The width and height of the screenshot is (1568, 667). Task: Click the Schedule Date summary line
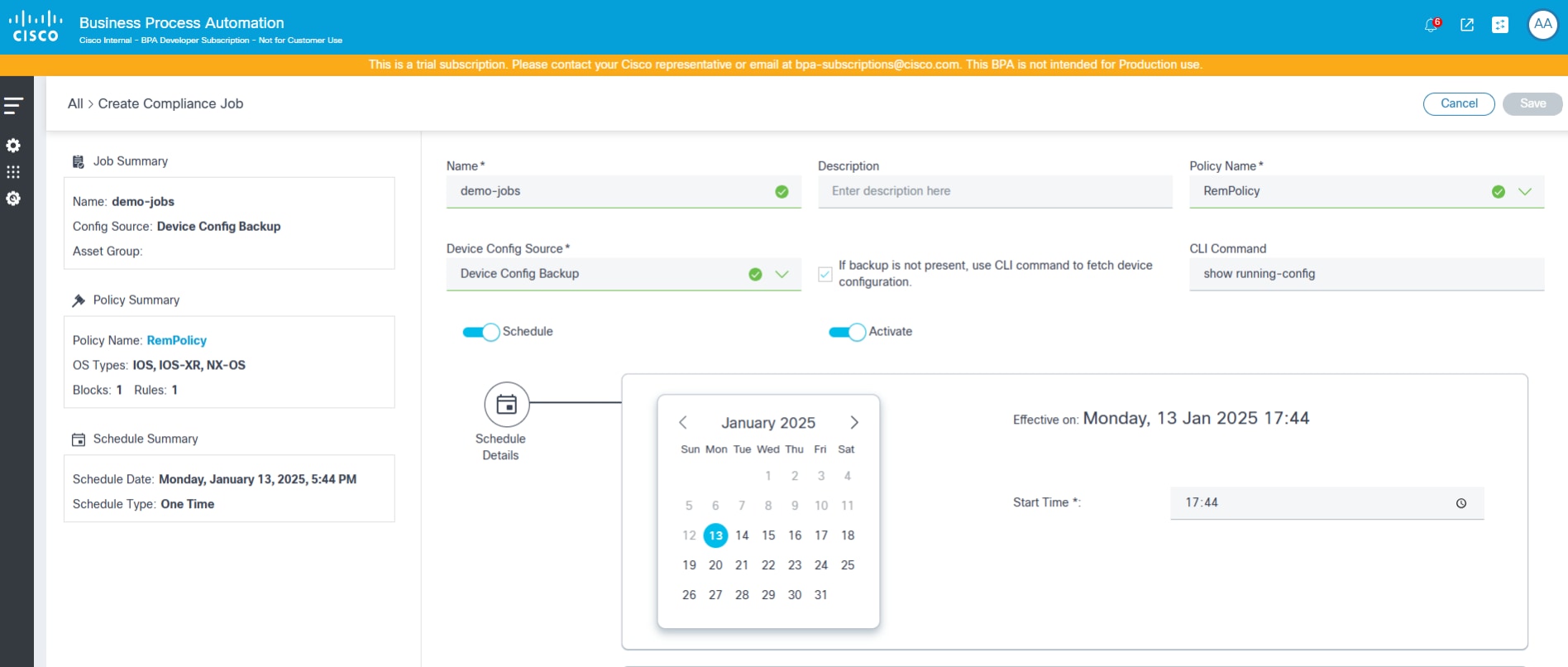[x=214, y=479]
